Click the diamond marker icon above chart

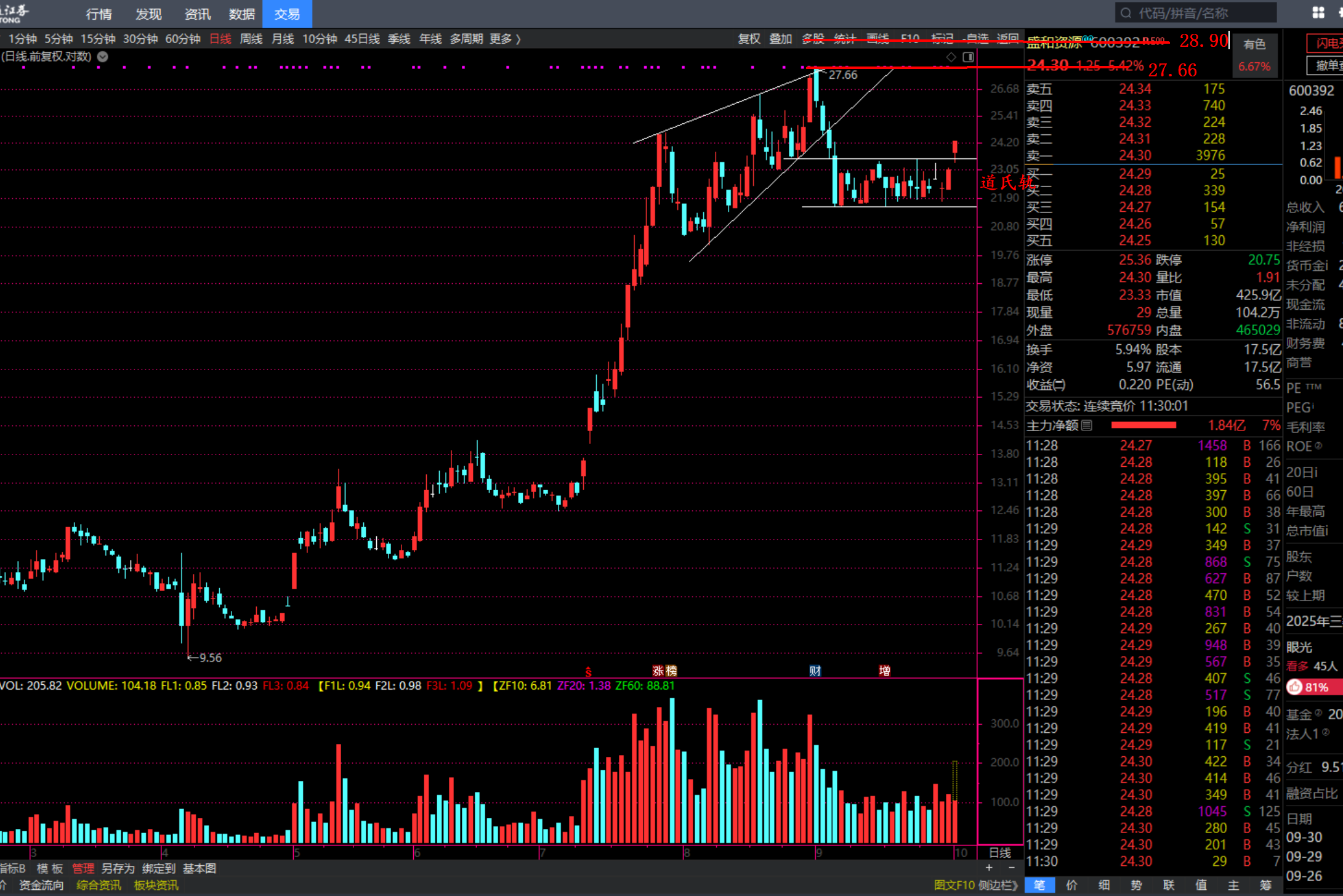[x=951, y=57]
